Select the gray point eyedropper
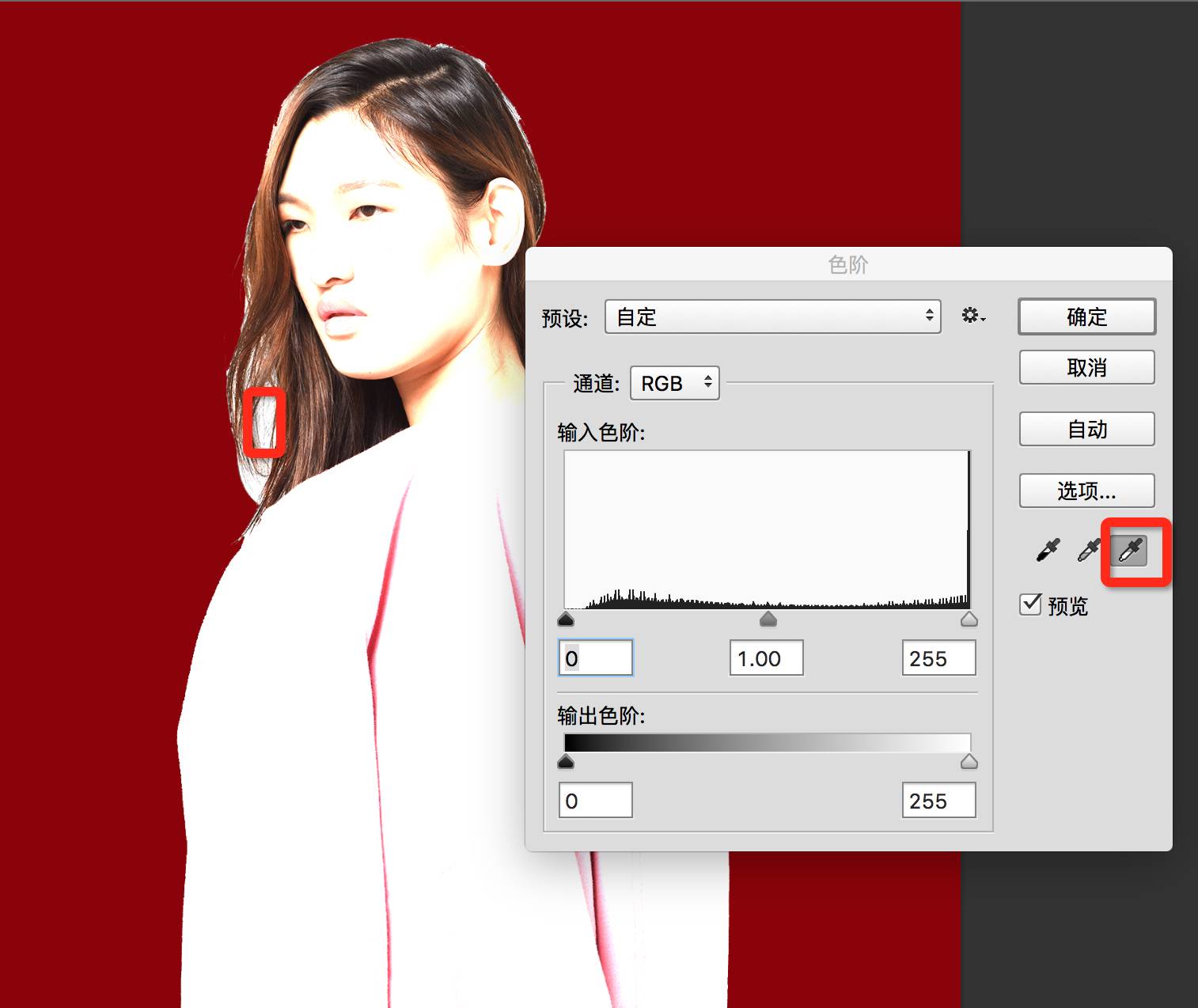Image resolution: width=1198 pixels, height=1008 pixels. (x=1089, y=550)
